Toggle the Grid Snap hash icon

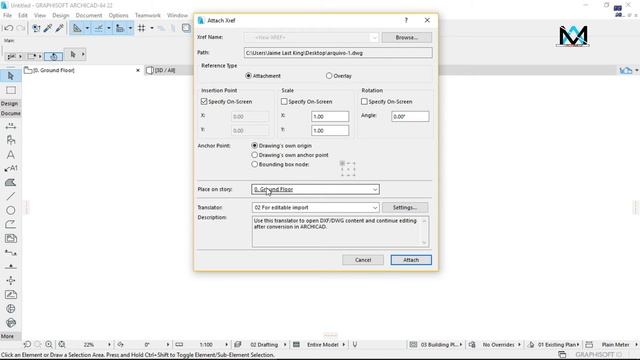142,28
